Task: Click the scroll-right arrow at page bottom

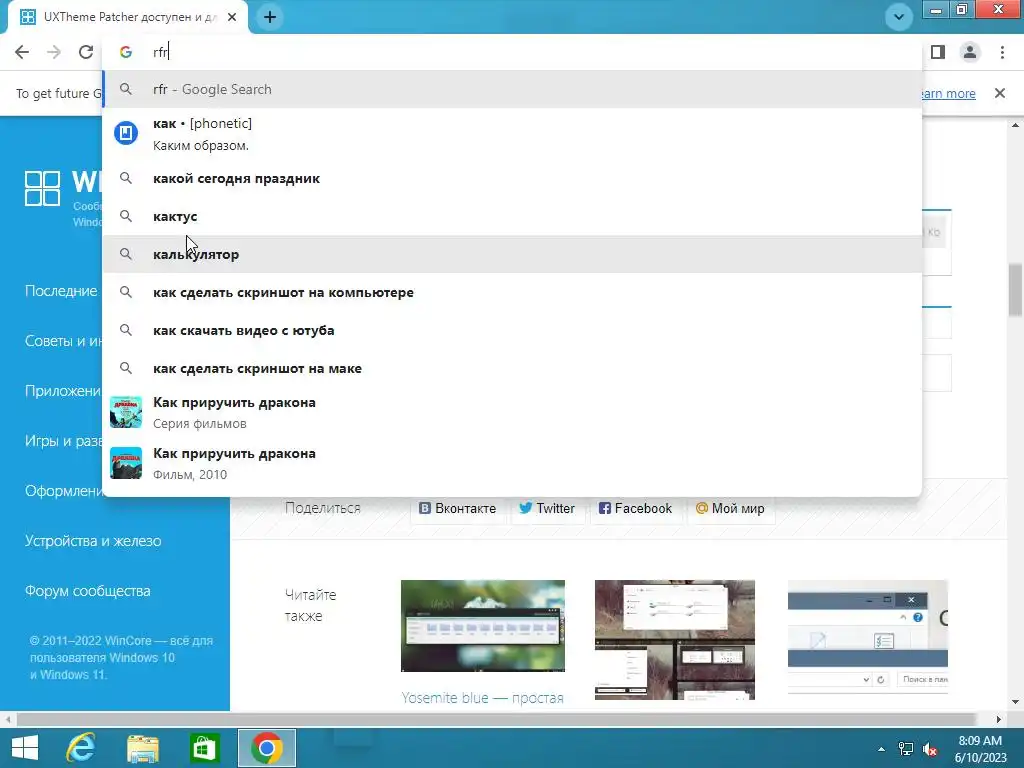Action: [x=999, y=719]
